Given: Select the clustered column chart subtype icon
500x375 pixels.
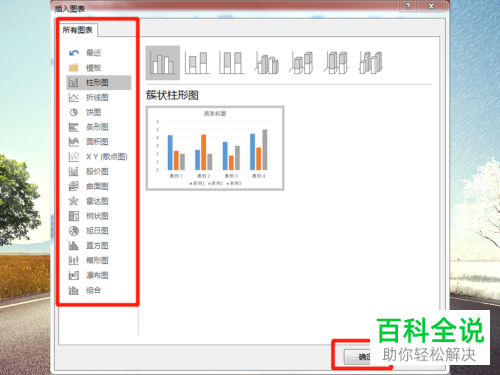Looking at the screenshot, I should [x=163, y=63].
